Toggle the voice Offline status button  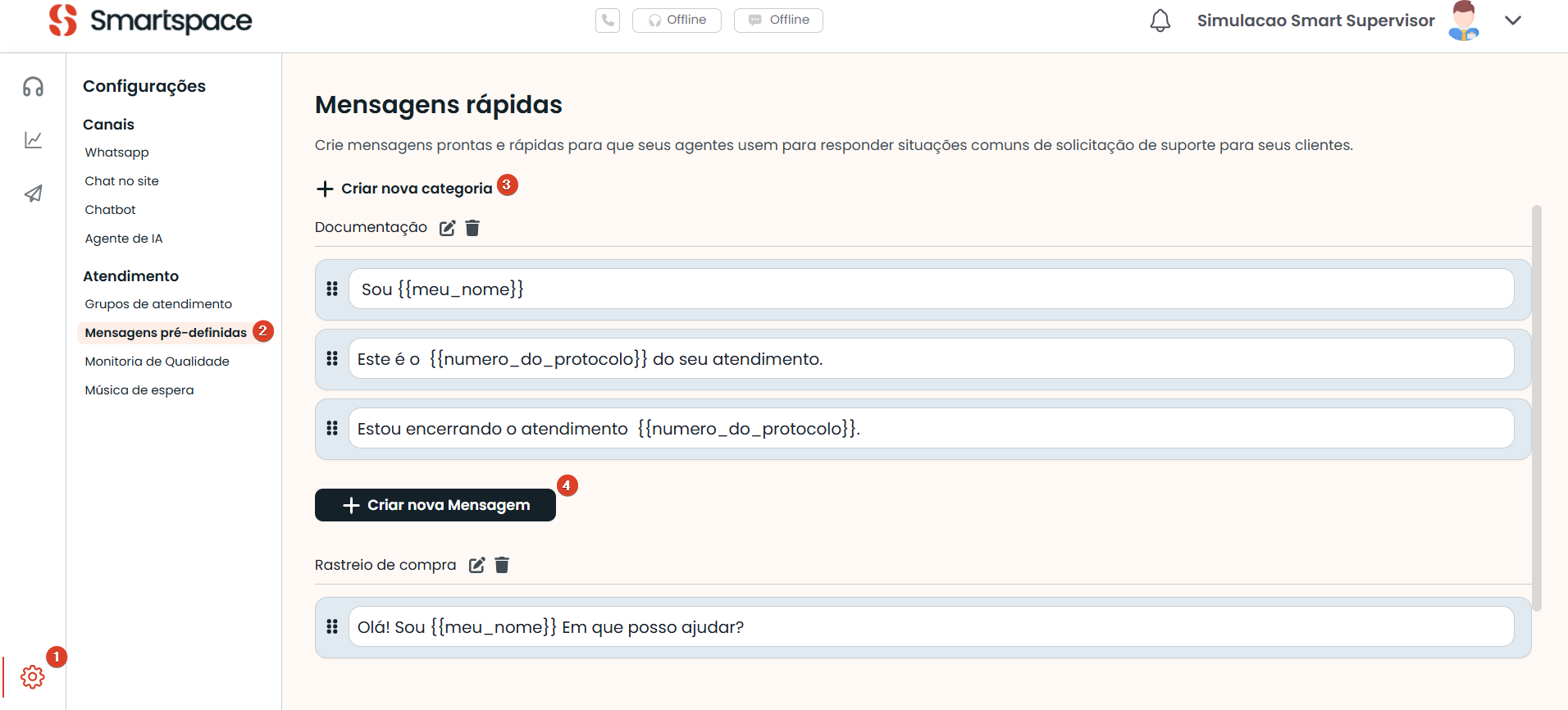click(x=677, y=20)
